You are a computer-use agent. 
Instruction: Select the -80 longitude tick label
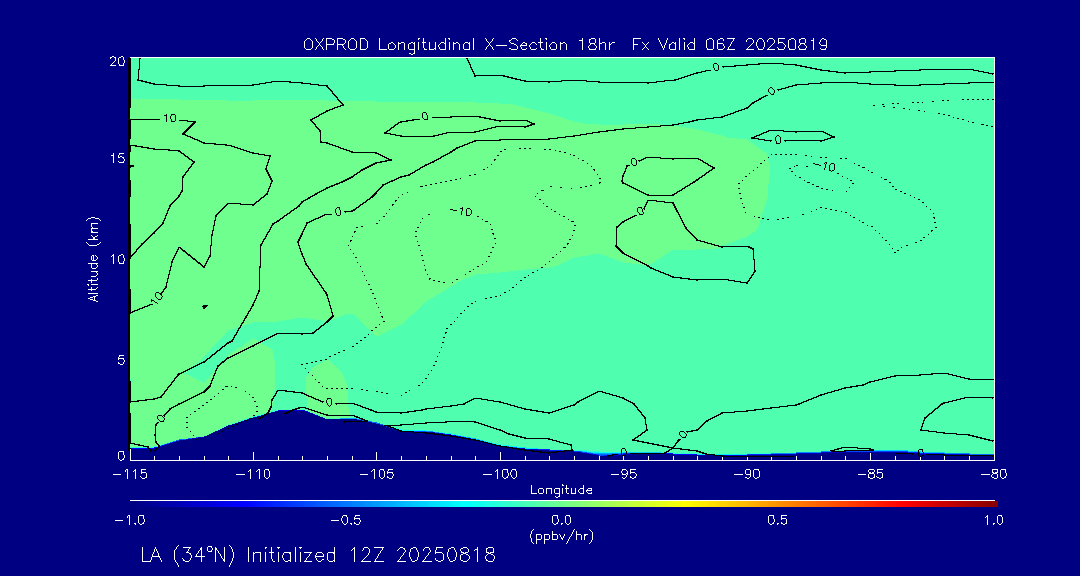click(992, 473)
